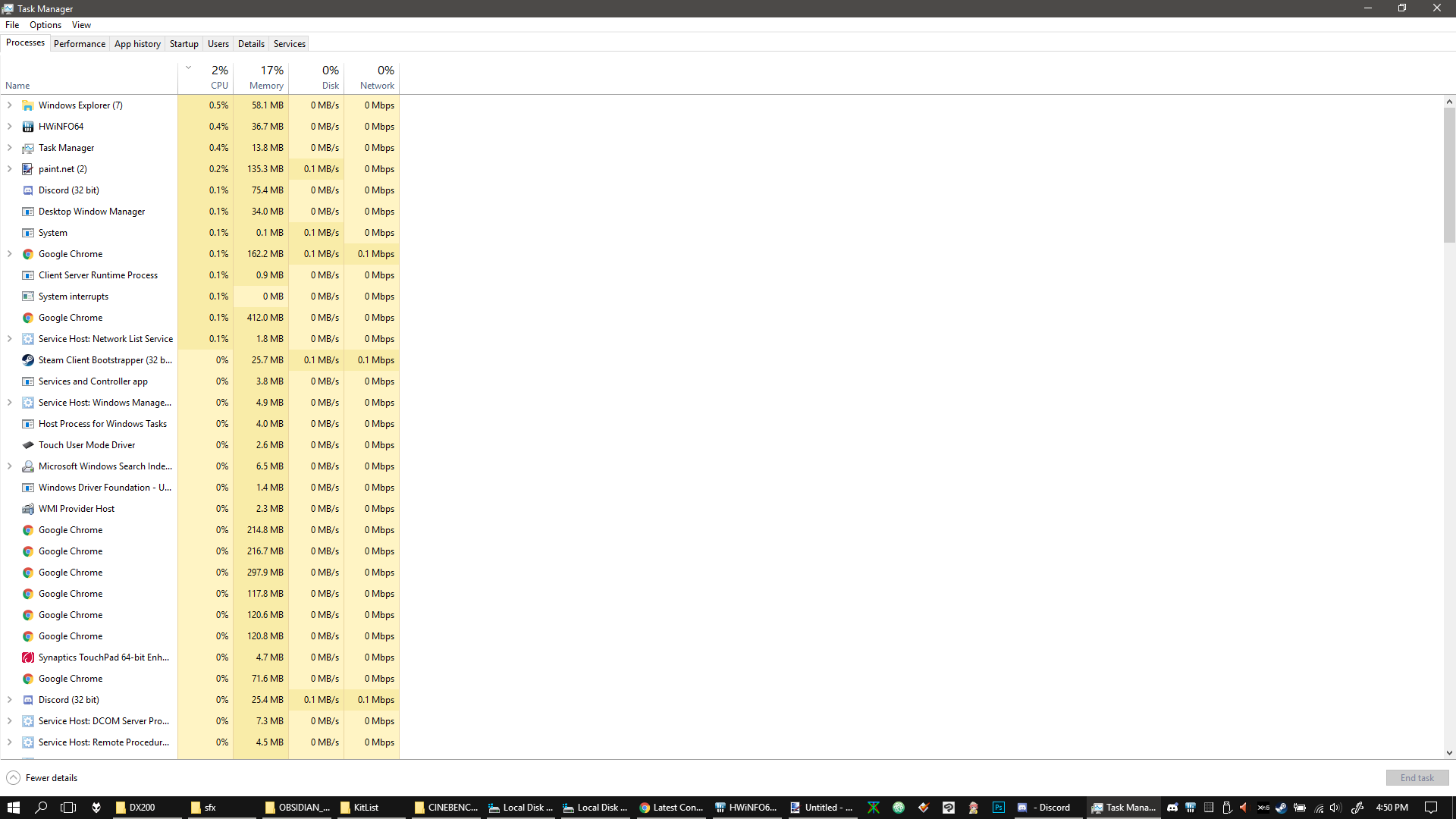Viewport: 1456px width, 819px height.
Task: Expand the Windows Explorer (7) process group
Action: (10, 105)
